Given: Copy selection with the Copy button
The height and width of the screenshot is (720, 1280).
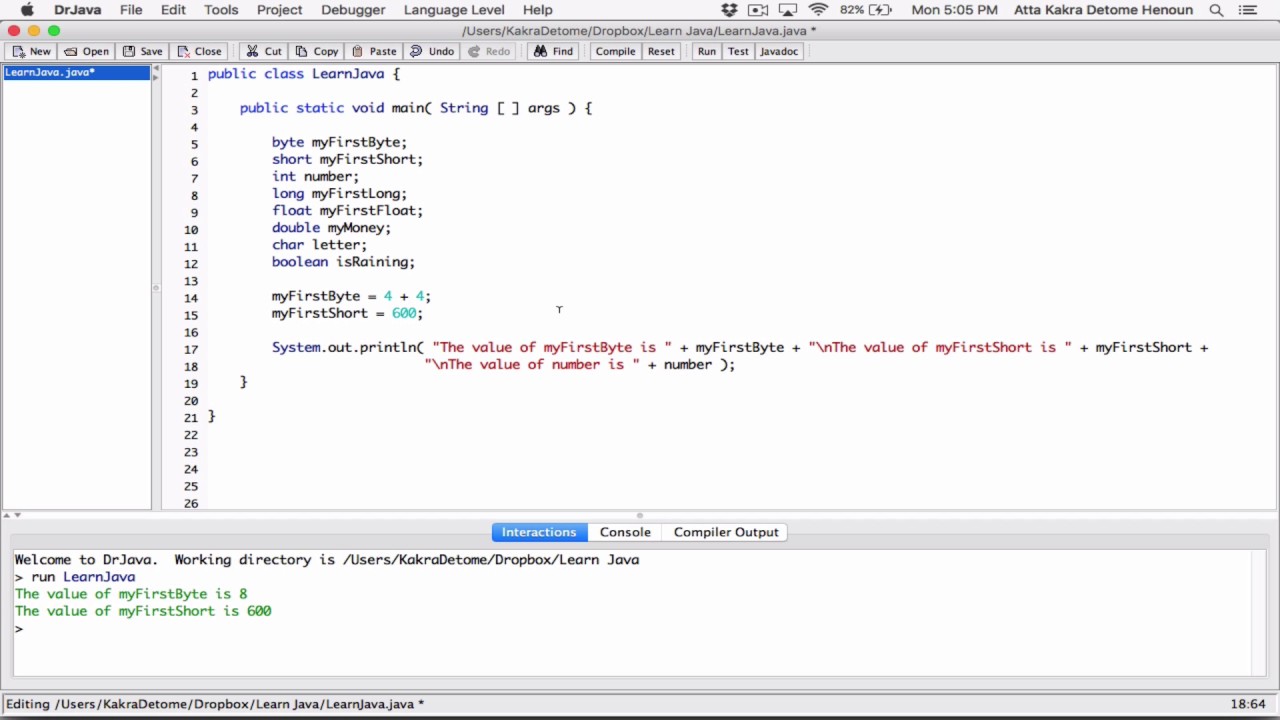Looking at the screenshot, I should [316, 51].
